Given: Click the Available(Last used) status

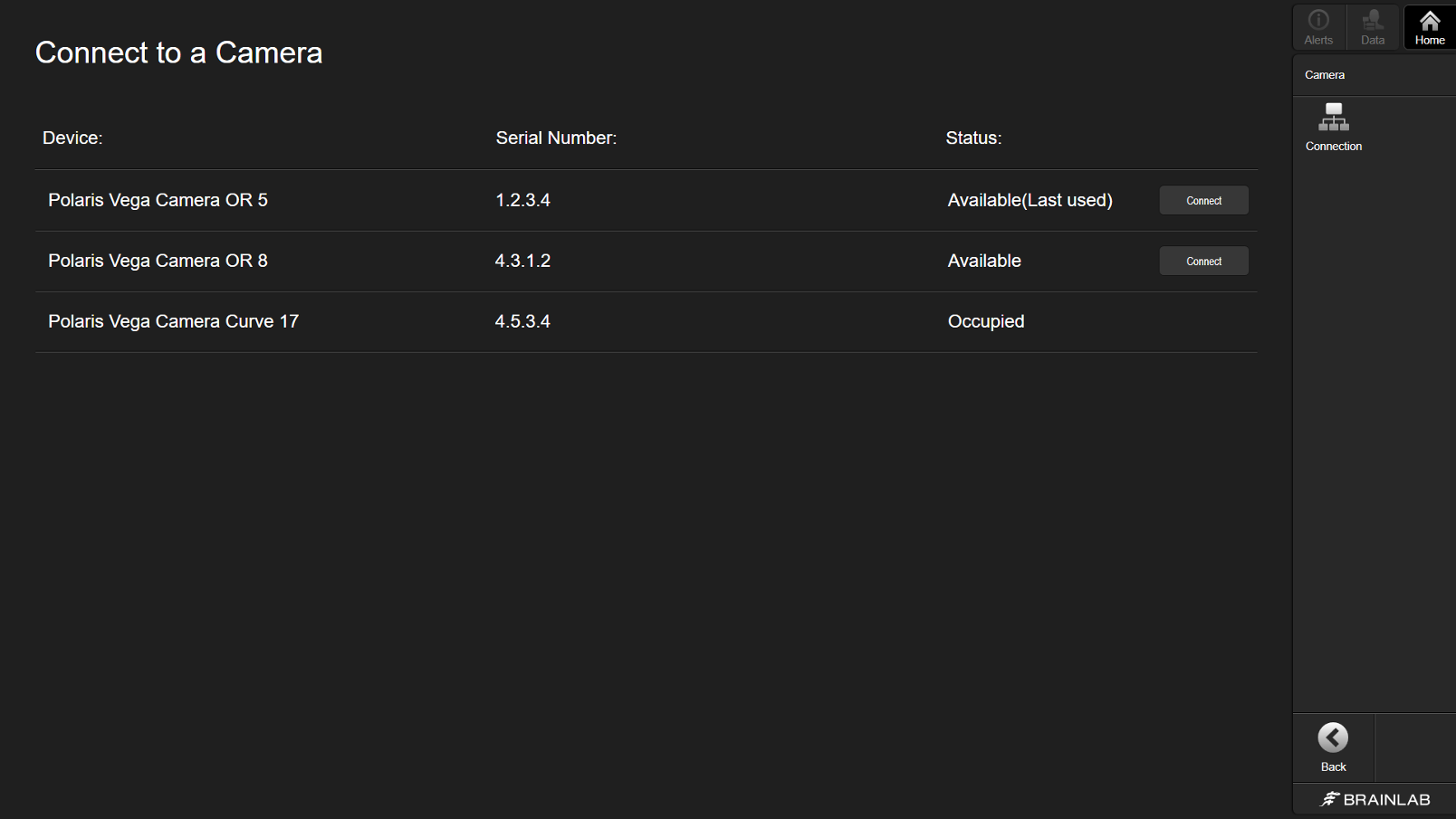Looking at the screenshot, I should [x=1030, y=200].
